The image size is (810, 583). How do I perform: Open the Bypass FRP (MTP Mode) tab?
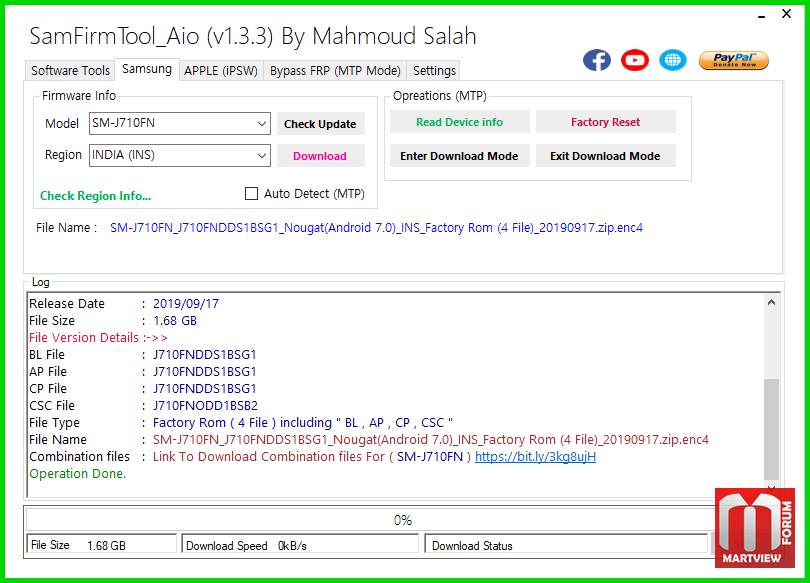335,71
